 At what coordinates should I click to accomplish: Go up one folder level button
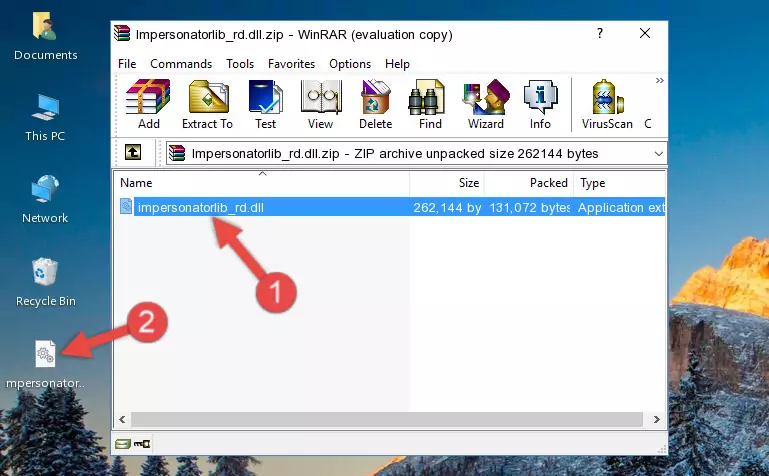[133, 152]
